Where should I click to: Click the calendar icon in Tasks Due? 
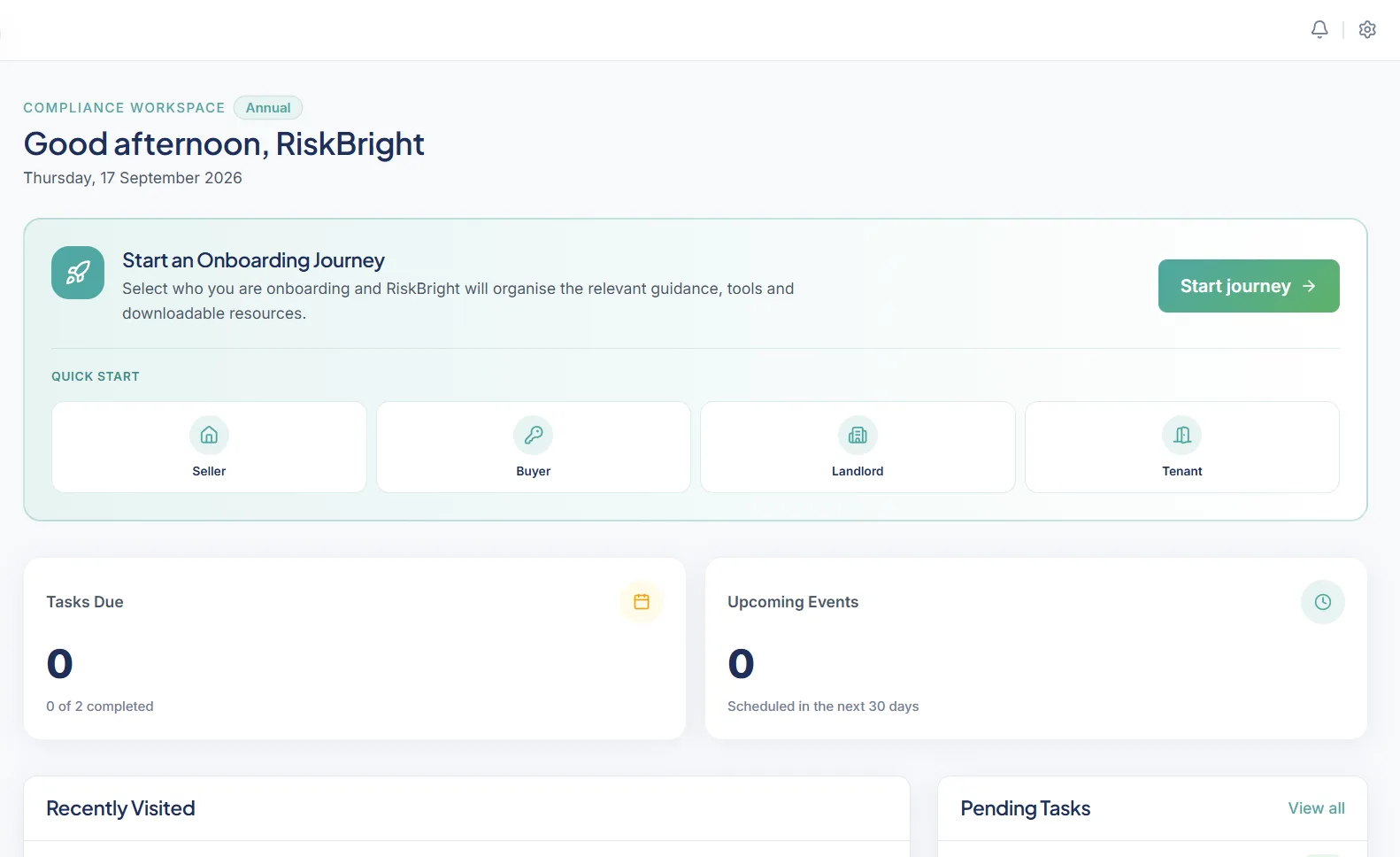click(x=642, y=602)
